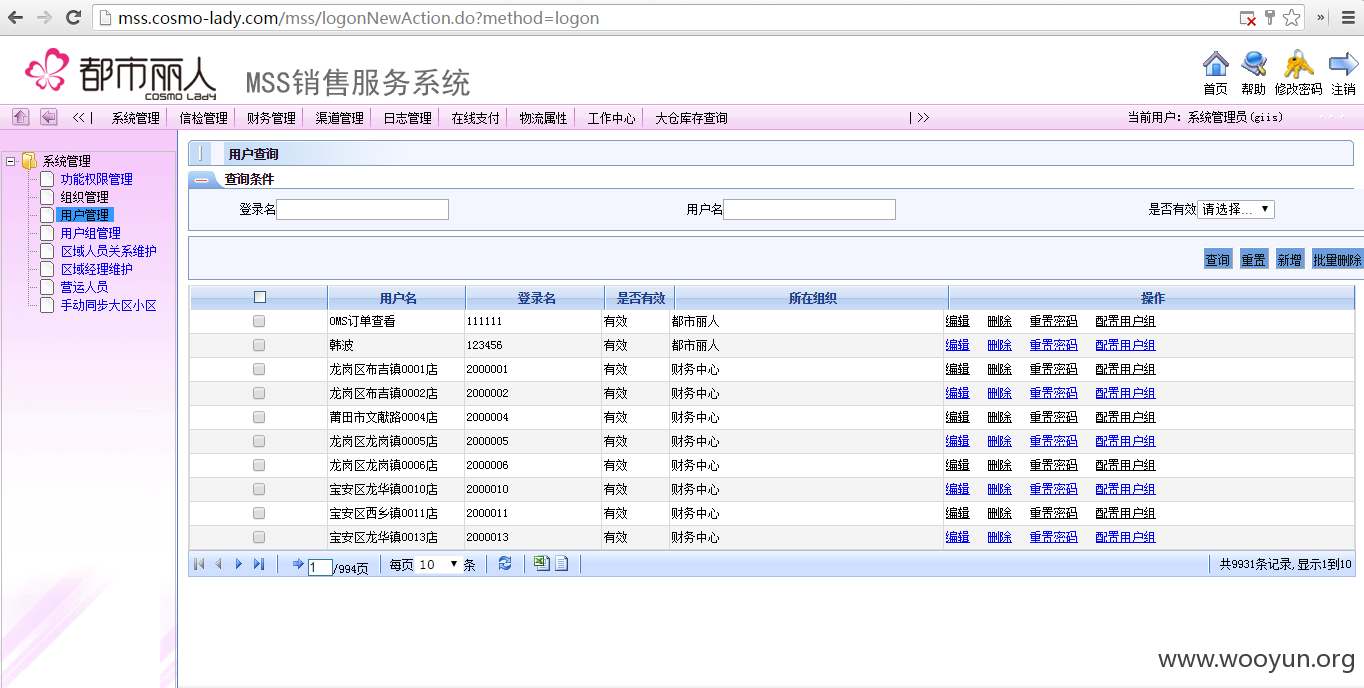This screenshot has height=688, width=1364.
Task: Click the 登录名 input field
Action: coord(362,209)
